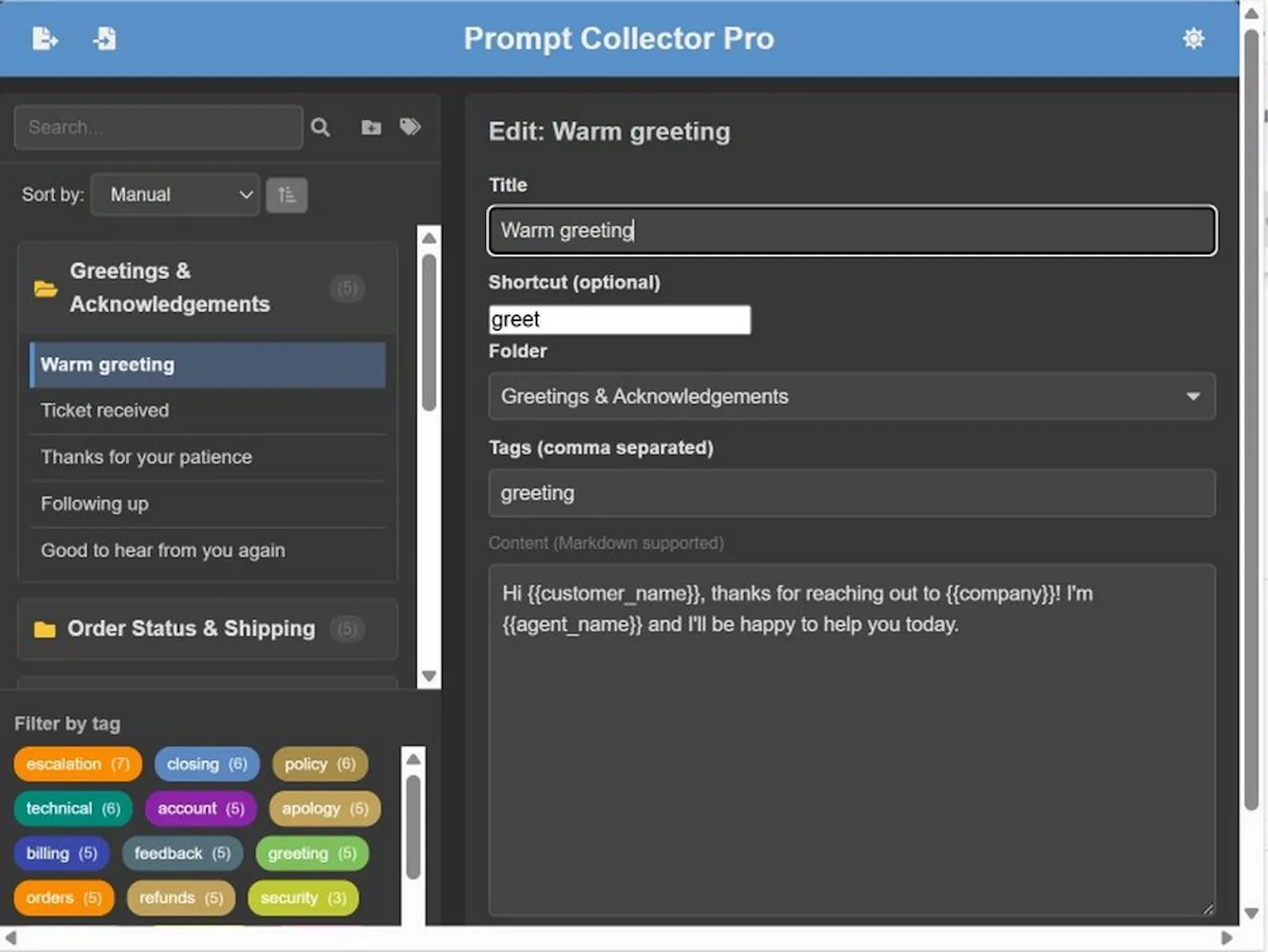Click the import prompts icon in header
Image resolution: width=1268 pixels, height=952 pixels.
pyautogui.click(x=105, y=38)
